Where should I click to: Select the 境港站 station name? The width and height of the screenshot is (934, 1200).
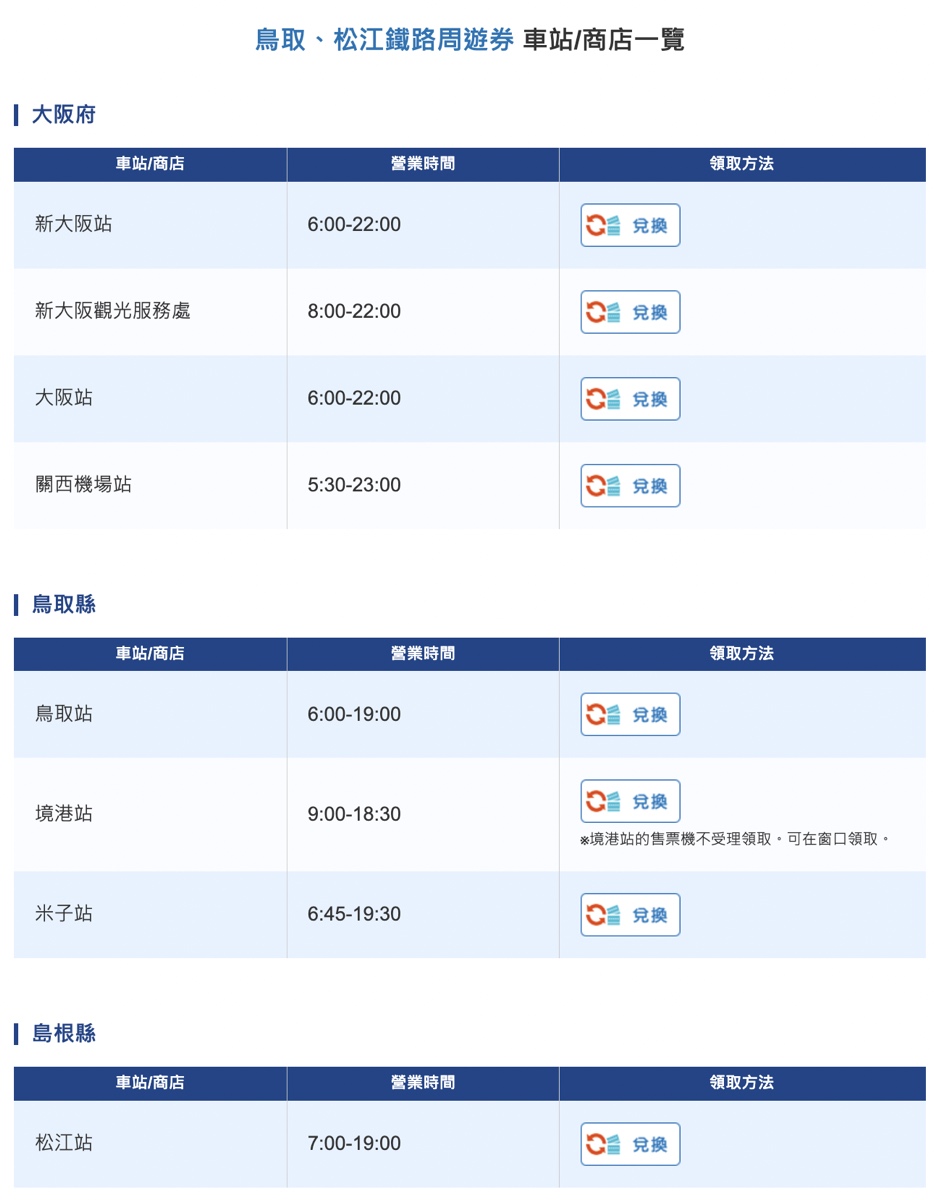(63, 814)
